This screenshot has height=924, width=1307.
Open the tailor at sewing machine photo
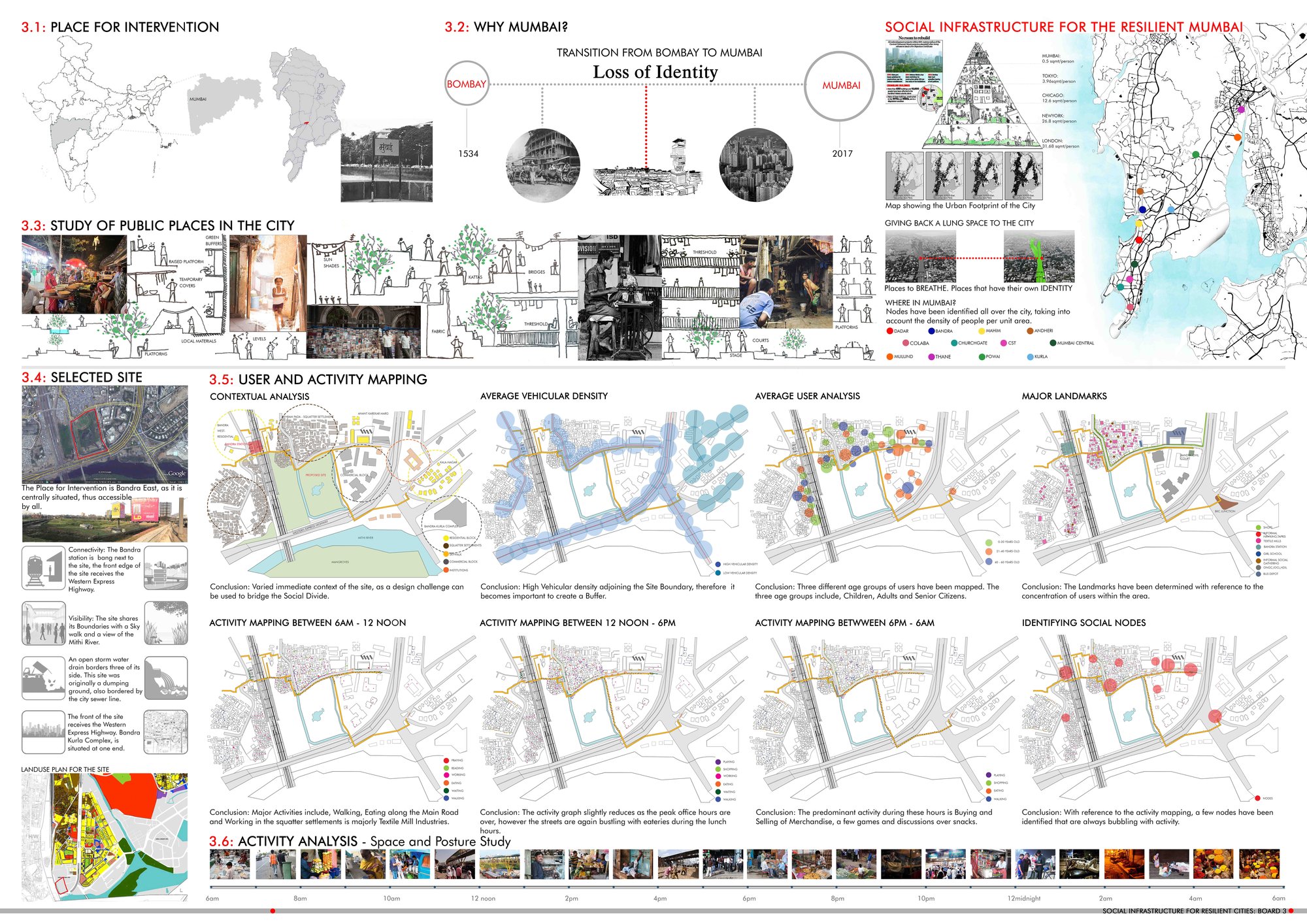(x=620, y=297)
